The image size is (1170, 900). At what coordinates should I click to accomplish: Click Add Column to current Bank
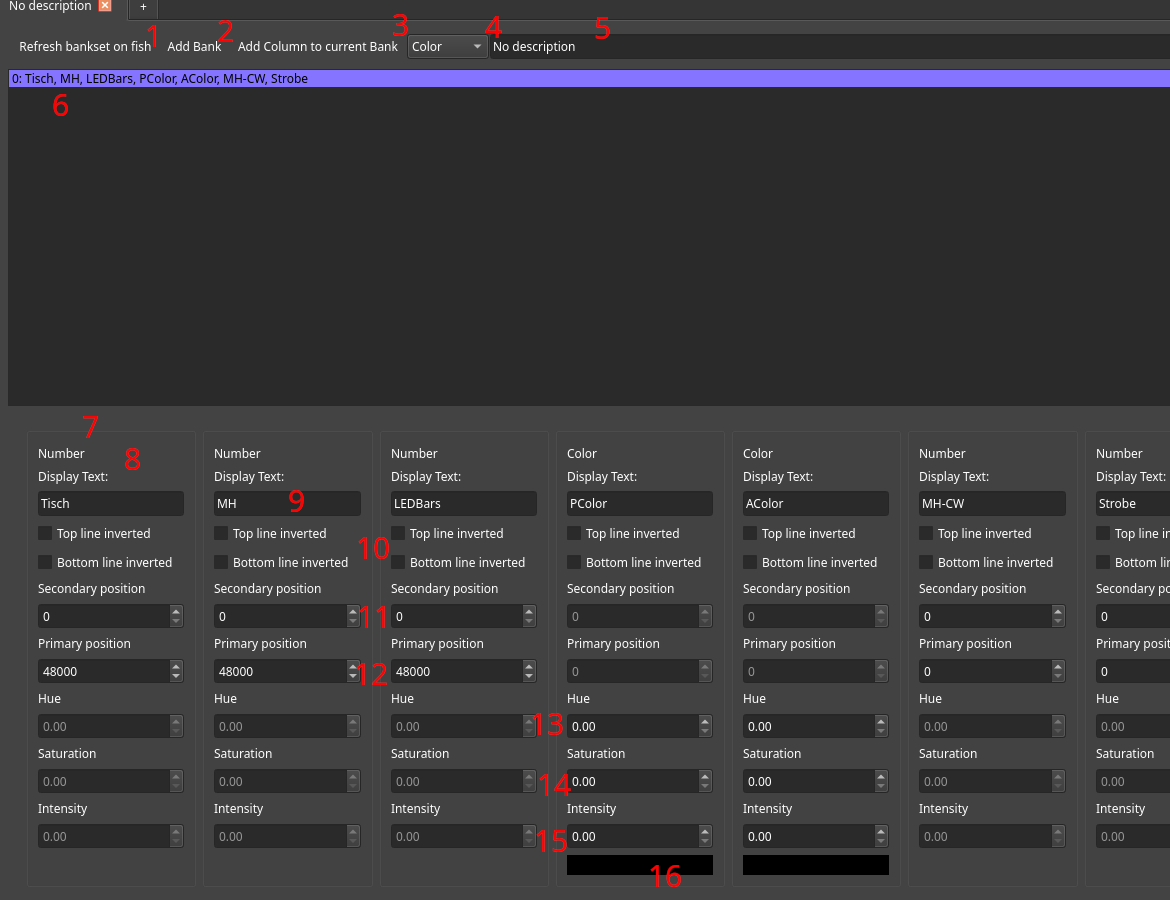pos(317,46)
